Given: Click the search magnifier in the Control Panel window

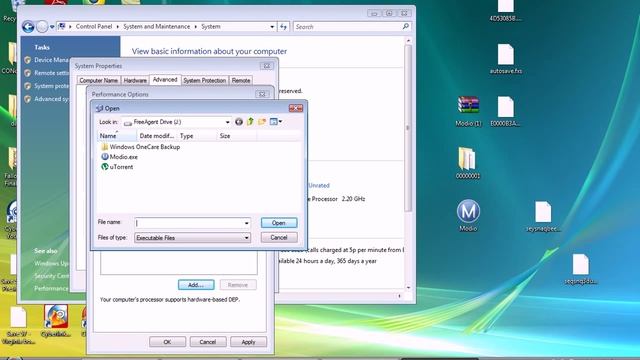Looking at the screenshot, I should click(406, 27).
